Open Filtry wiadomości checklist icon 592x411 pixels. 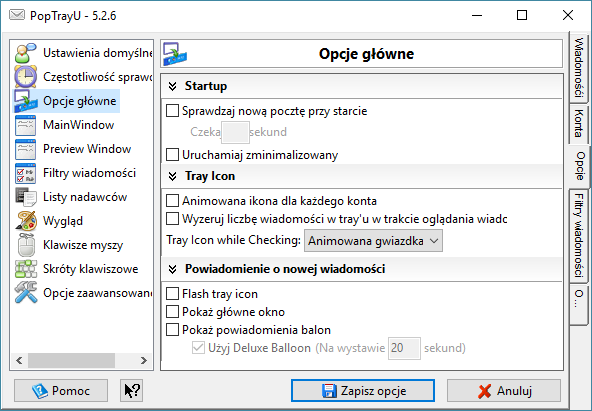pyautogui.click(x=25, y=173)
